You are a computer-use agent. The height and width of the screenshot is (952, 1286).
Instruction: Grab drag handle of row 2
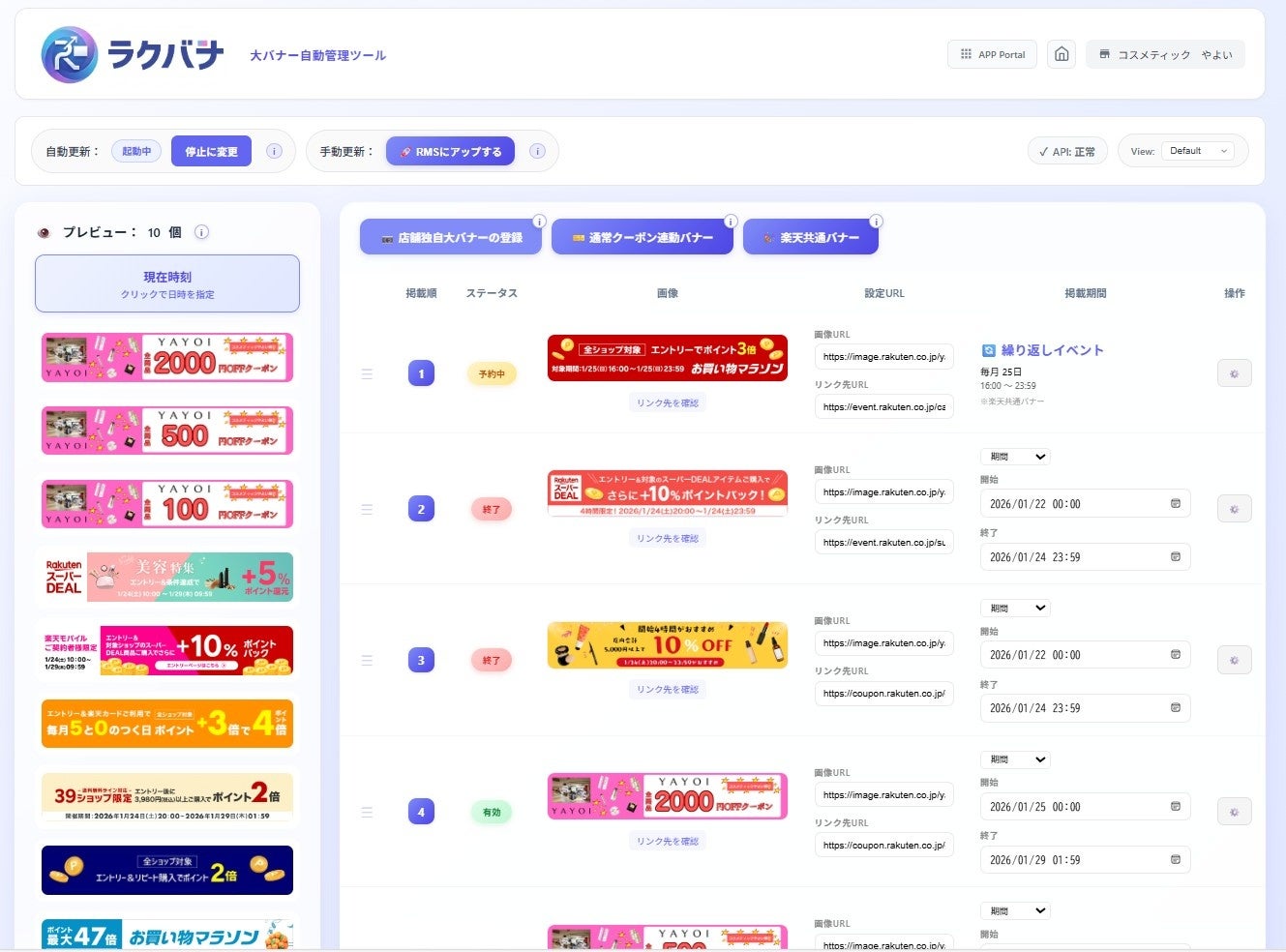[x=367, y=509]
